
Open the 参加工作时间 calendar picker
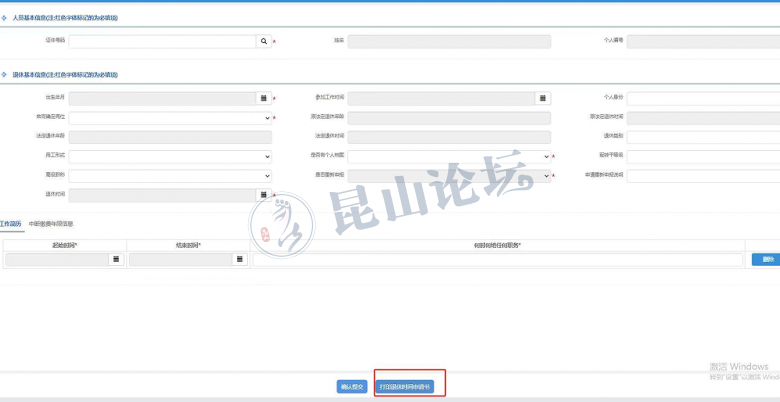tap(542, 98)
